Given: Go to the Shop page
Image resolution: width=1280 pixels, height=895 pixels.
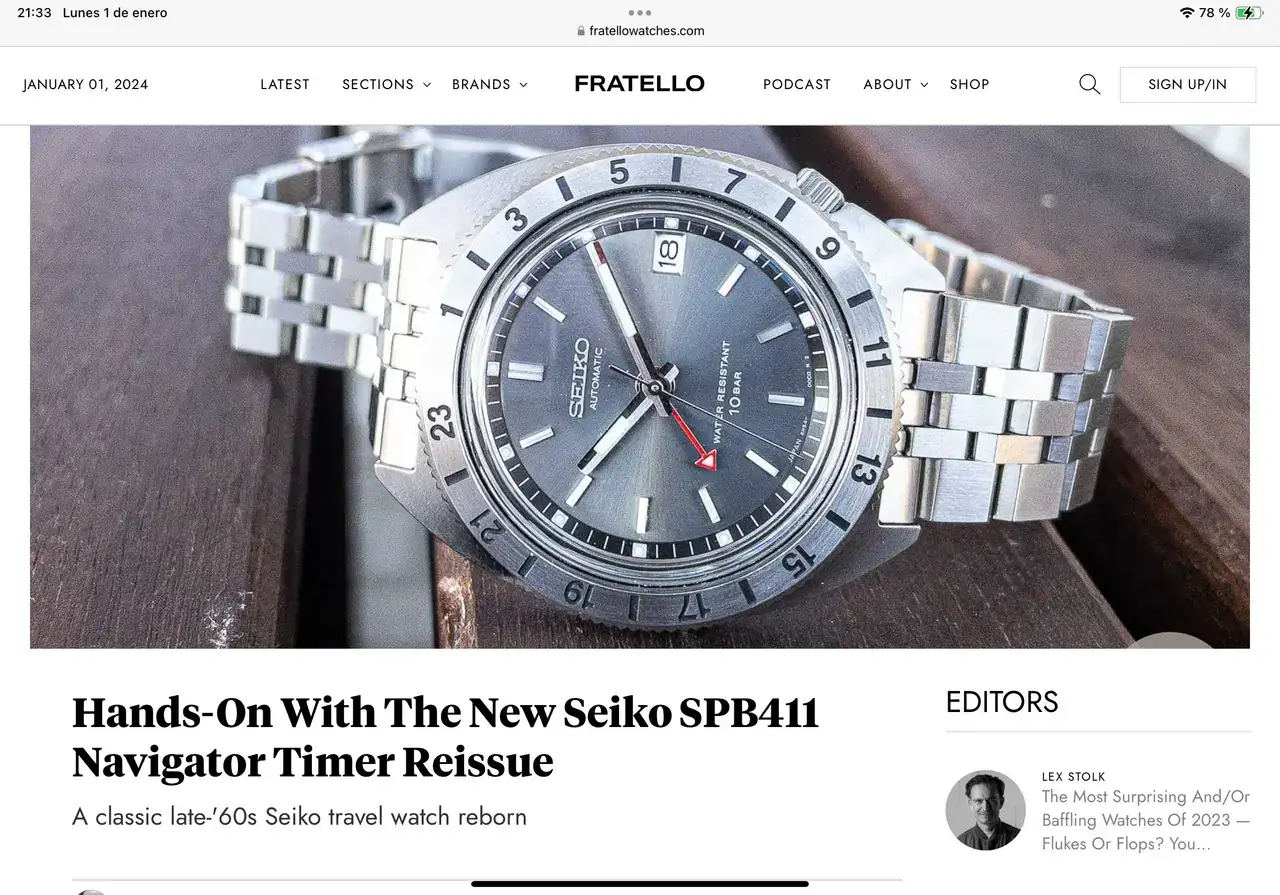Looking at the screenshot, I should coord(969,84).
